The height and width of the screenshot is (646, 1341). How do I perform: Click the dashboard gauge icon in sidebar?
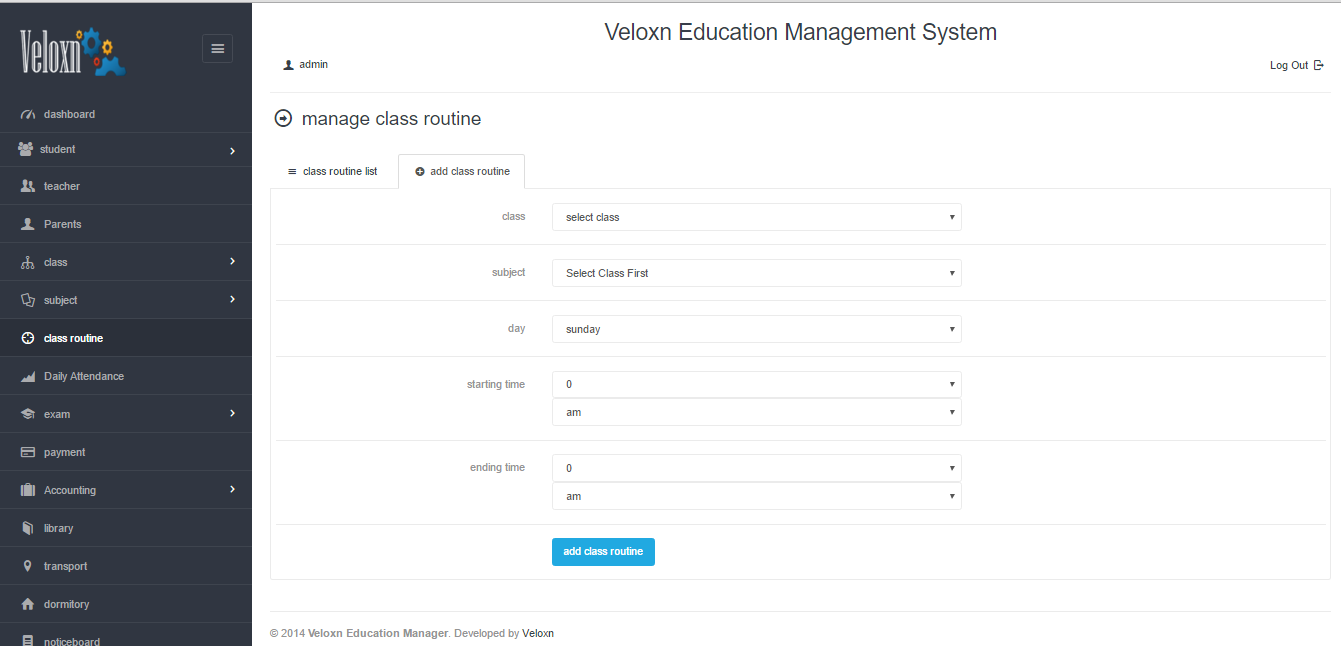pos(28,114)
